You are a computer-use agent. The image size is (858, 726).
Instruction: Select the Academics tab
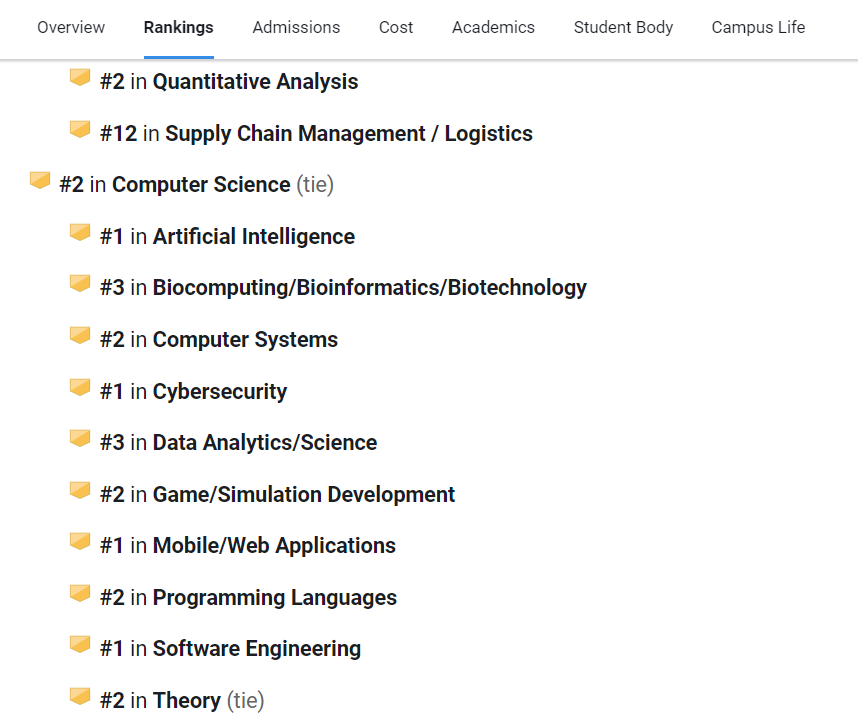pyautogui.click(x=493, y=27)
